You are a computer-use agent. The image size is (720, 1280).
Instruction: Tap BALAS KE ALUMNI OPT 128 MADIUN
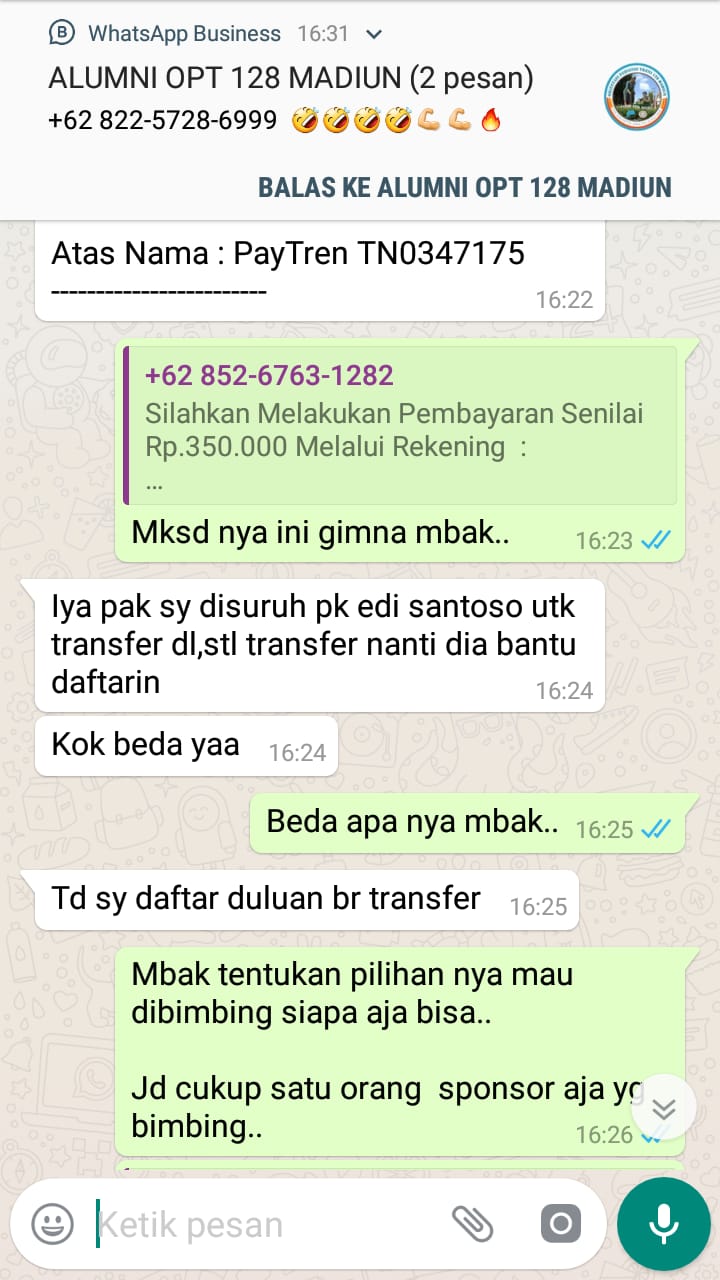(465, 187)
